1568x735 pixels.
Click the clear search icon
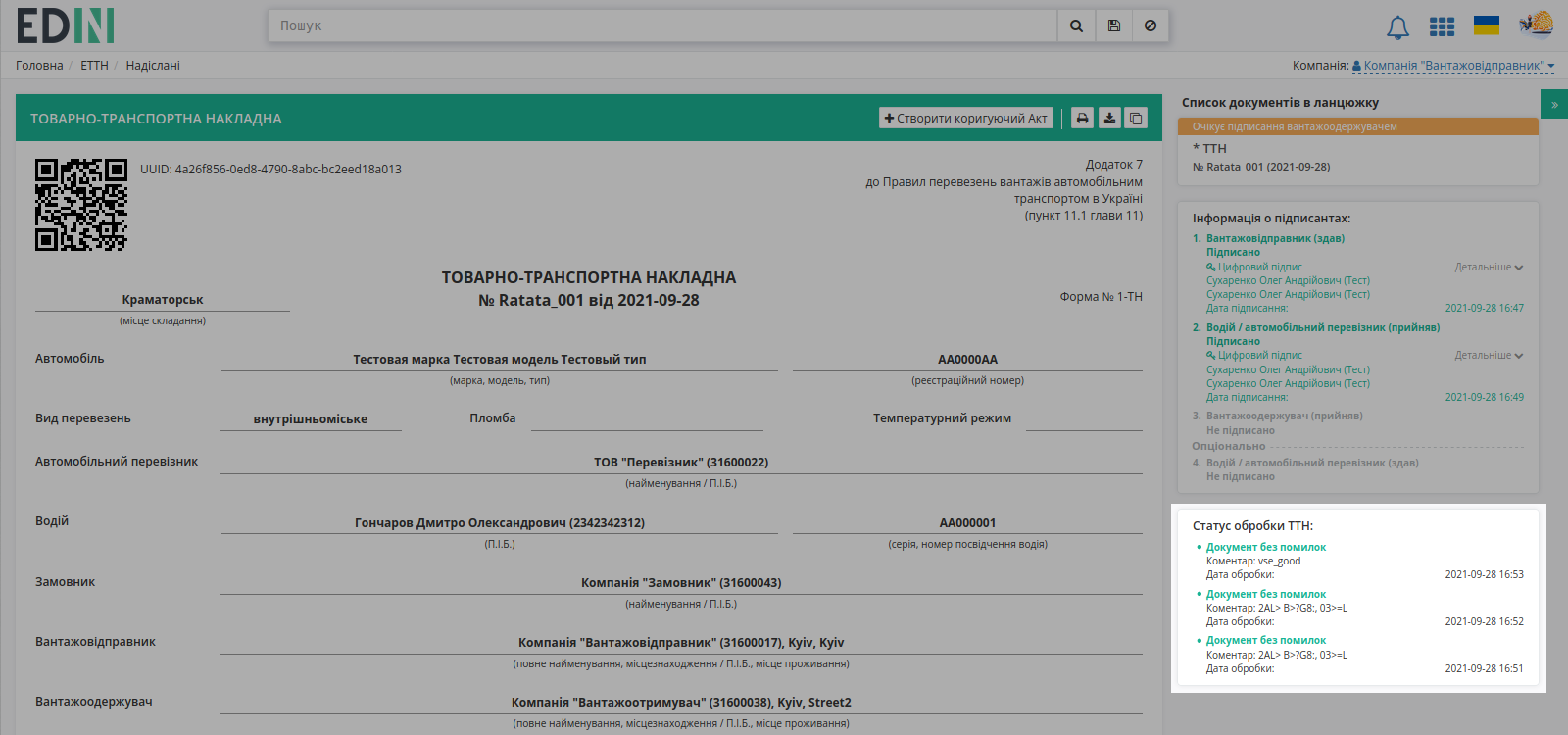1151,25
